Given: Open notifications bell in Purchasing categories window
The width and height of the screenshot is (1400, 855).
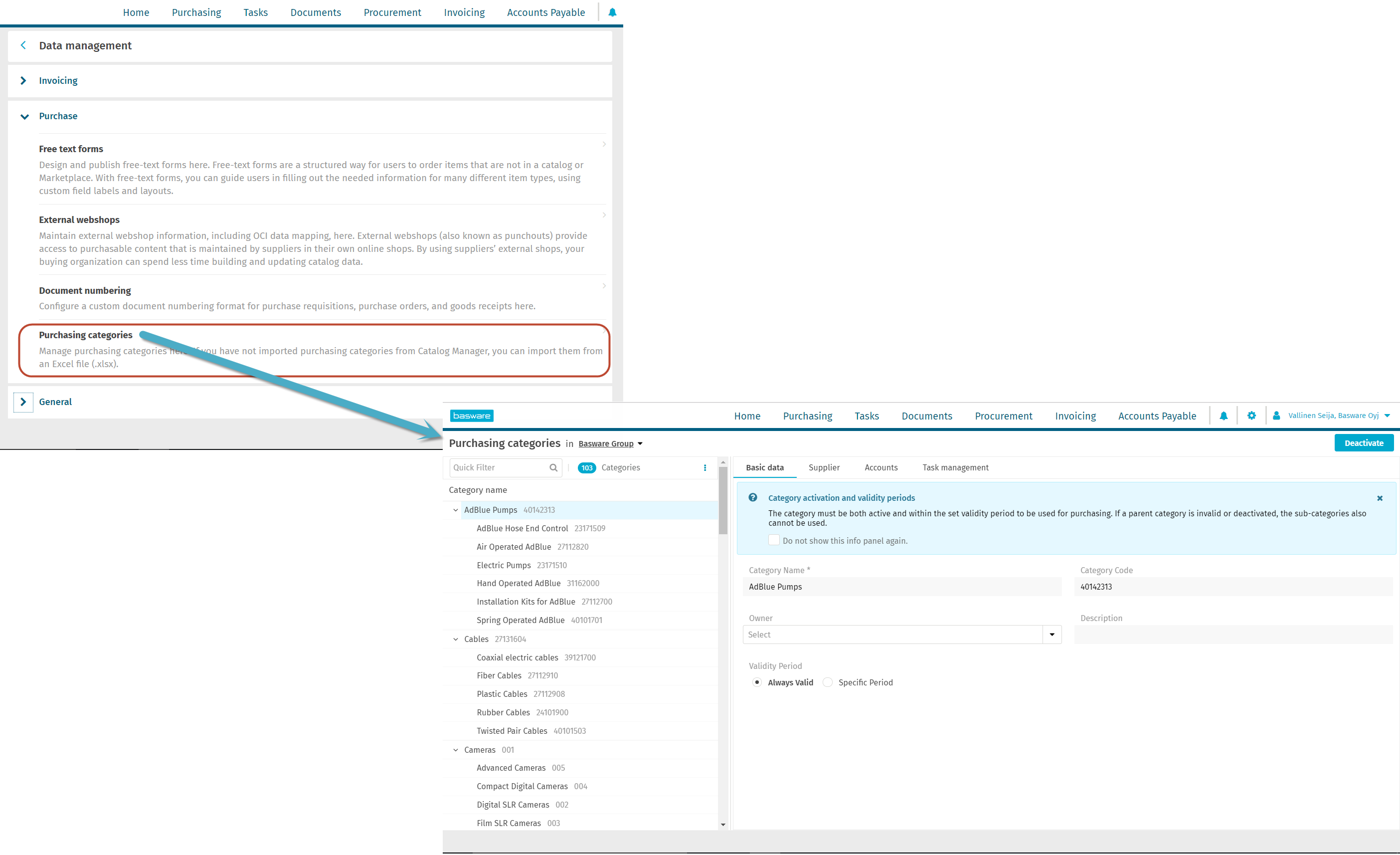Looking at the screenshot, I should point(1224,416).
